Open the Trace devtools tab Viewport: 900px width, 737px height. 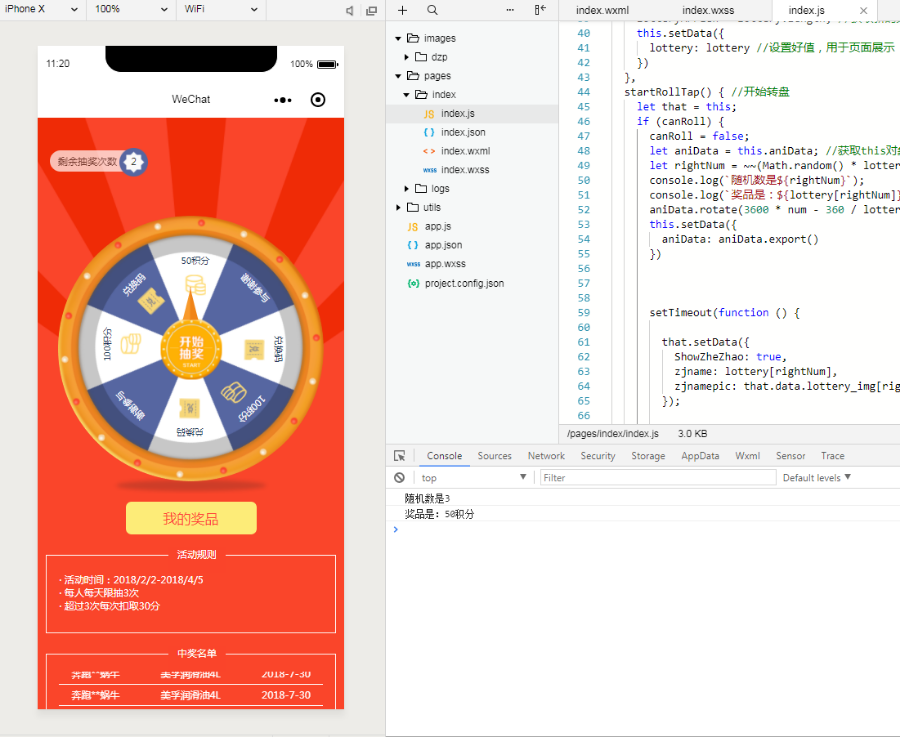(x=832, y=456)
